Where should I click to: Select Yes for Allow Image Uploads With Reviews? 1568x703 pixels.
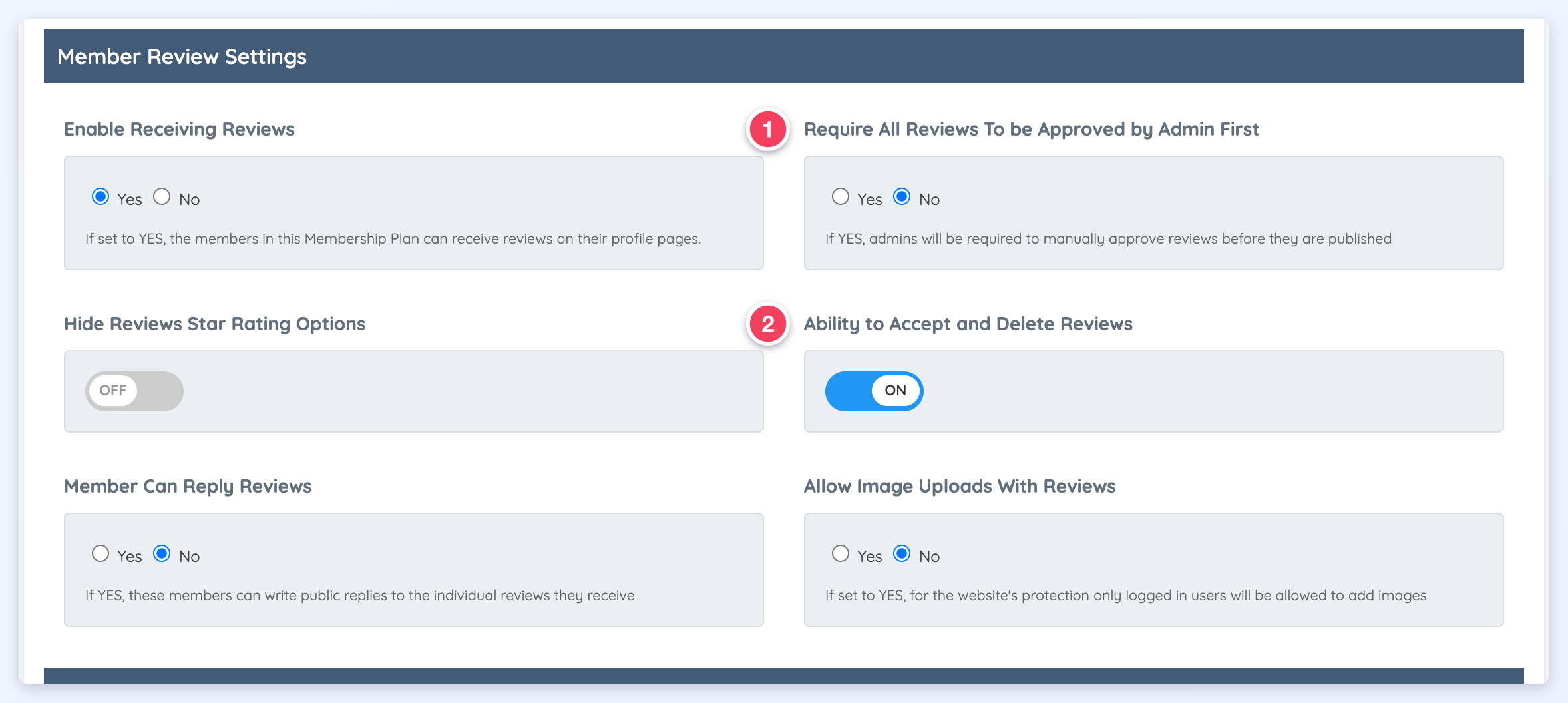tap(841, 554)
